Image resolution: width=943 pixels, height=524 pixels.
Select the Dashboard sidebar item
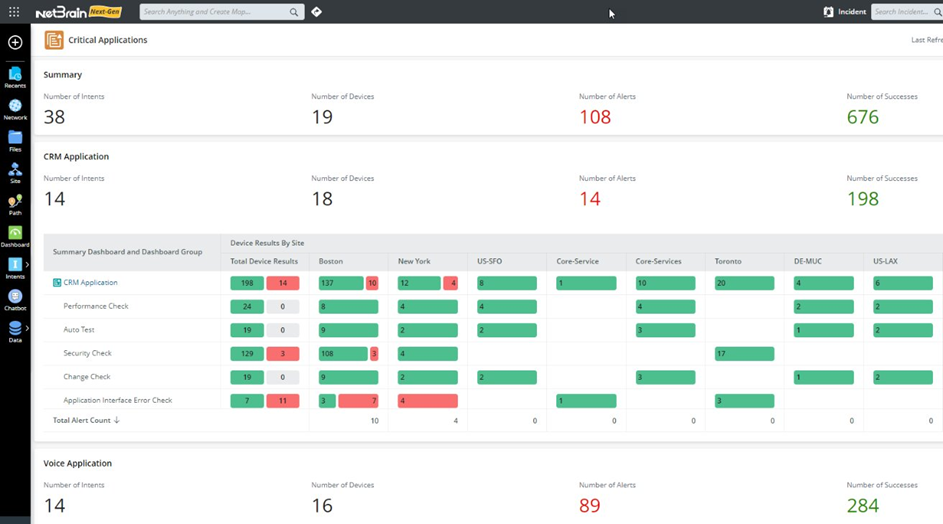point(15,237)
